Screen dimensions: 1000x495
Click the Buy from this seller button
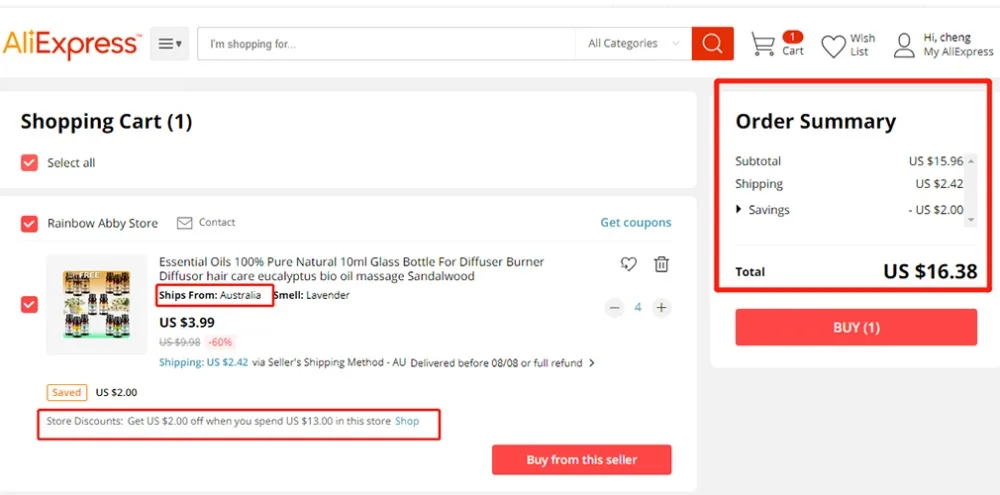(582, 459)
